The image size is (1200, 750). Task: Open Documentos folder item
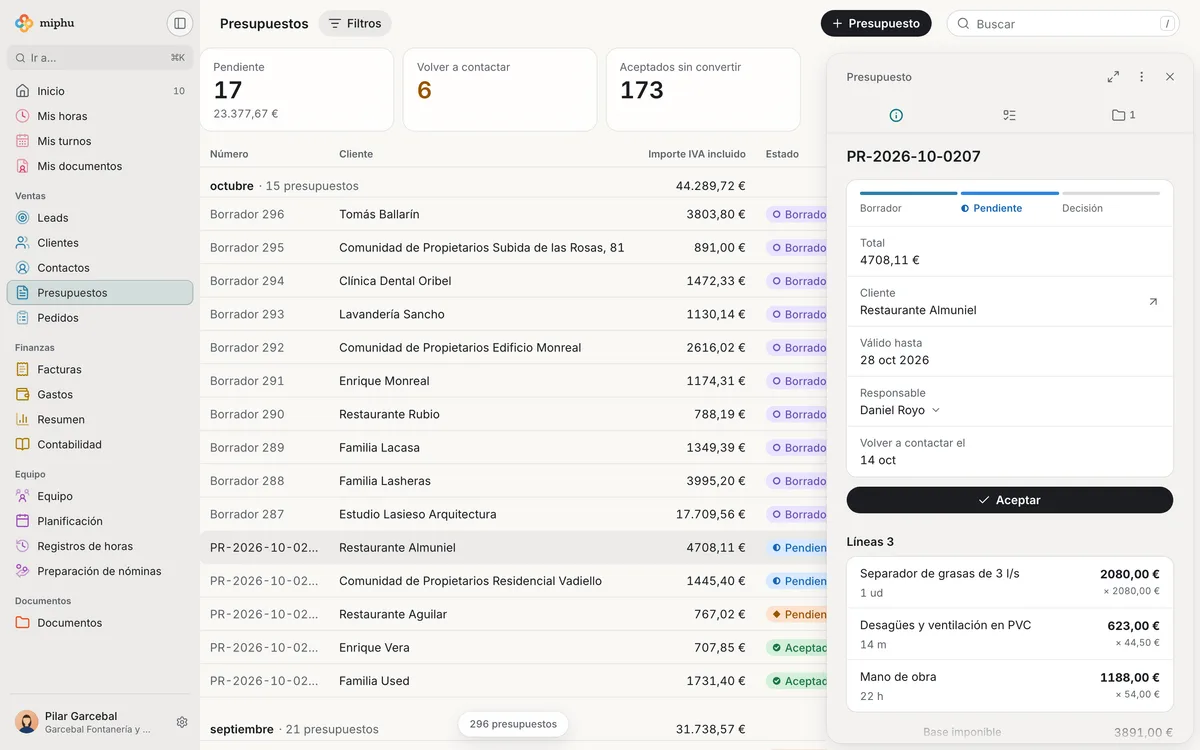click(100, 623)
